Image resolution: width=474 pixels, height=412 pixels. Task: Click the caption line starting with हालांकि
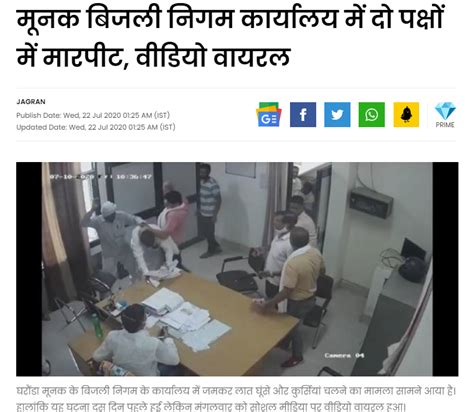211,407
